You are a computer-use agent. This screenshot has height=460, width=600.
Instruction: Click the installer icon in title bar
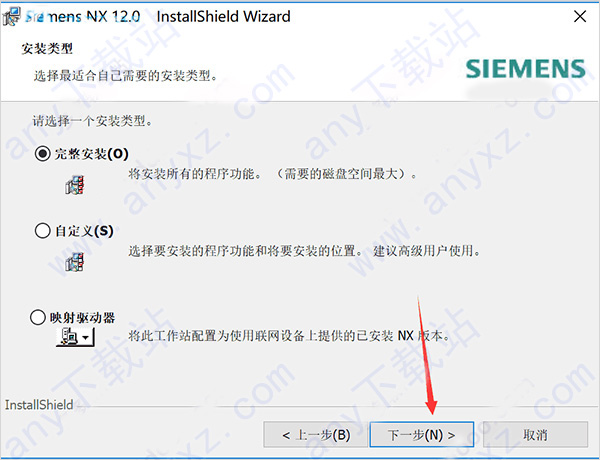(11, 16)
